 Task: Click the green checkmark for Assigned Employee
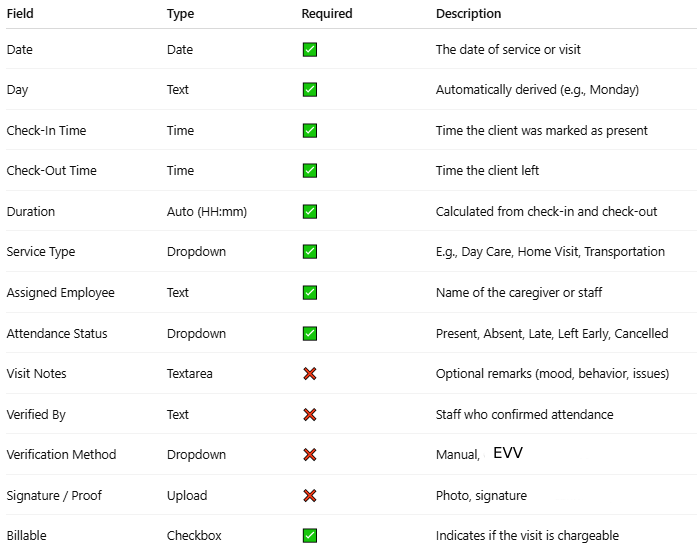click(x=310, y=292)
